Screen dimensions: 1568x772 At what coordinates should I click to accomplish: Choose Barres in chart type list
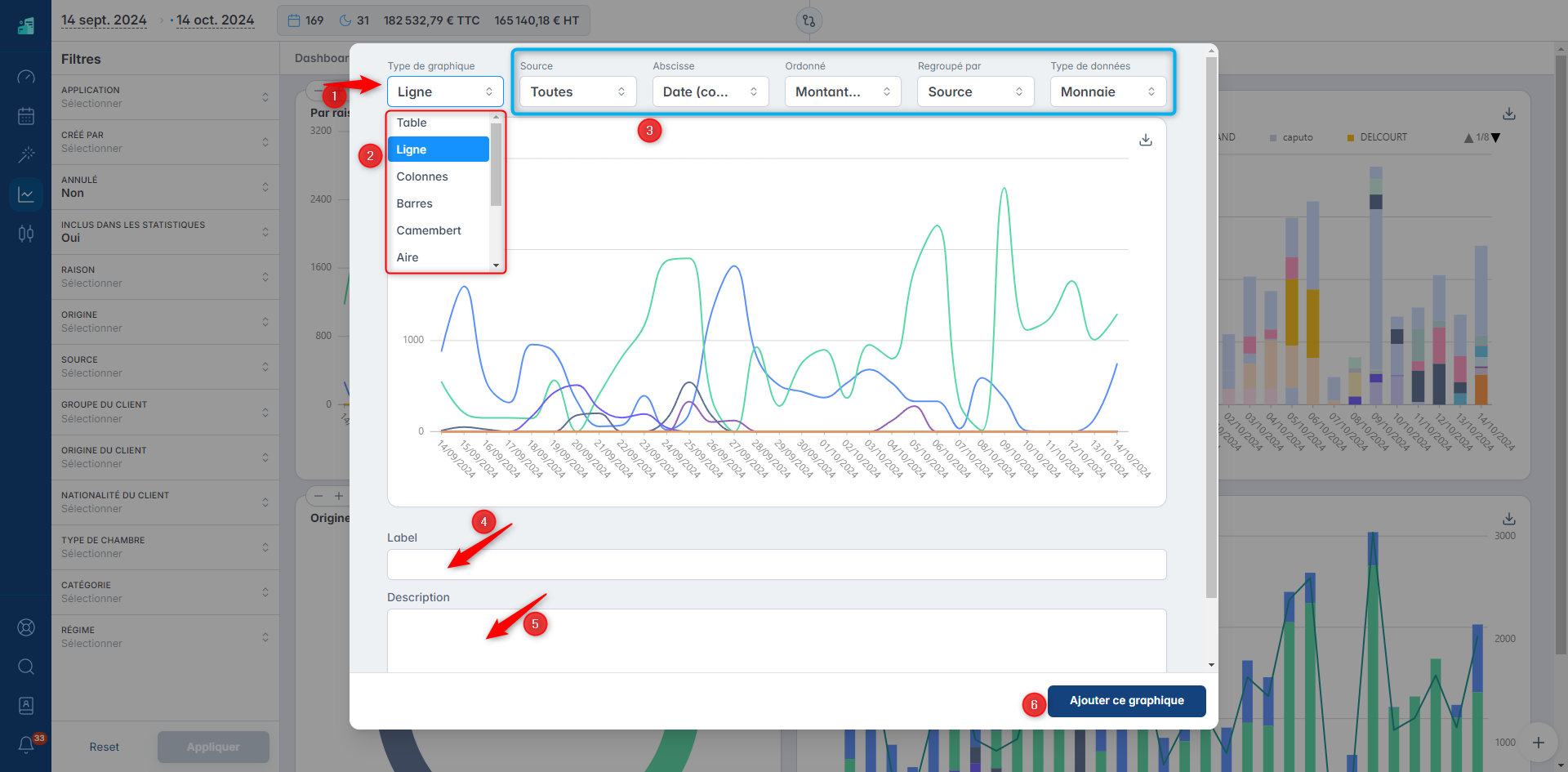pyautogui.click(x=439, y=203)
